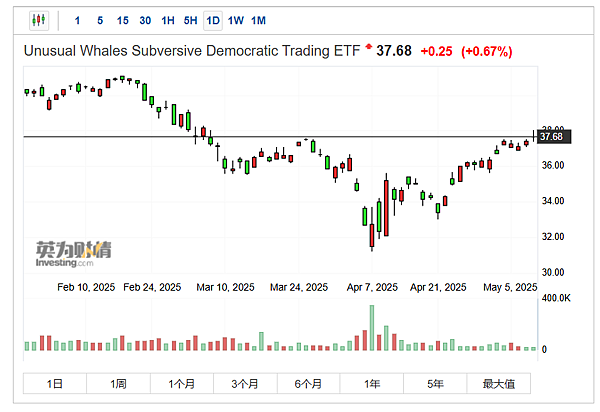This screenshot has height=412, width=600.
Task: Set range to 6个月
Action: click(308, 383)
